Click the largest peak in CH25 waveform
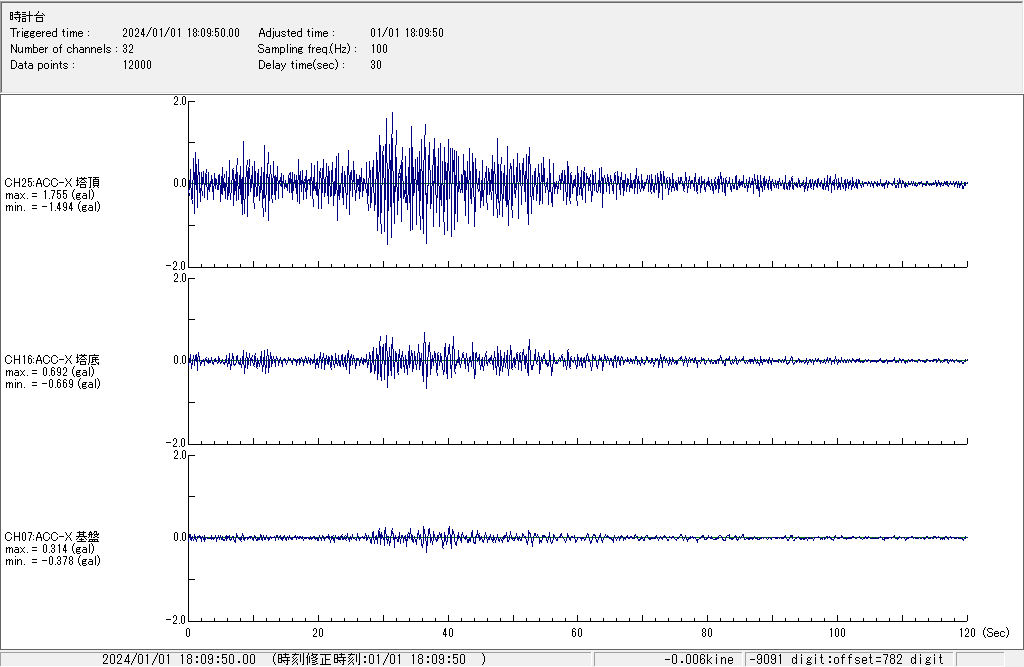Screen dimensions: 1024x667 392,114
